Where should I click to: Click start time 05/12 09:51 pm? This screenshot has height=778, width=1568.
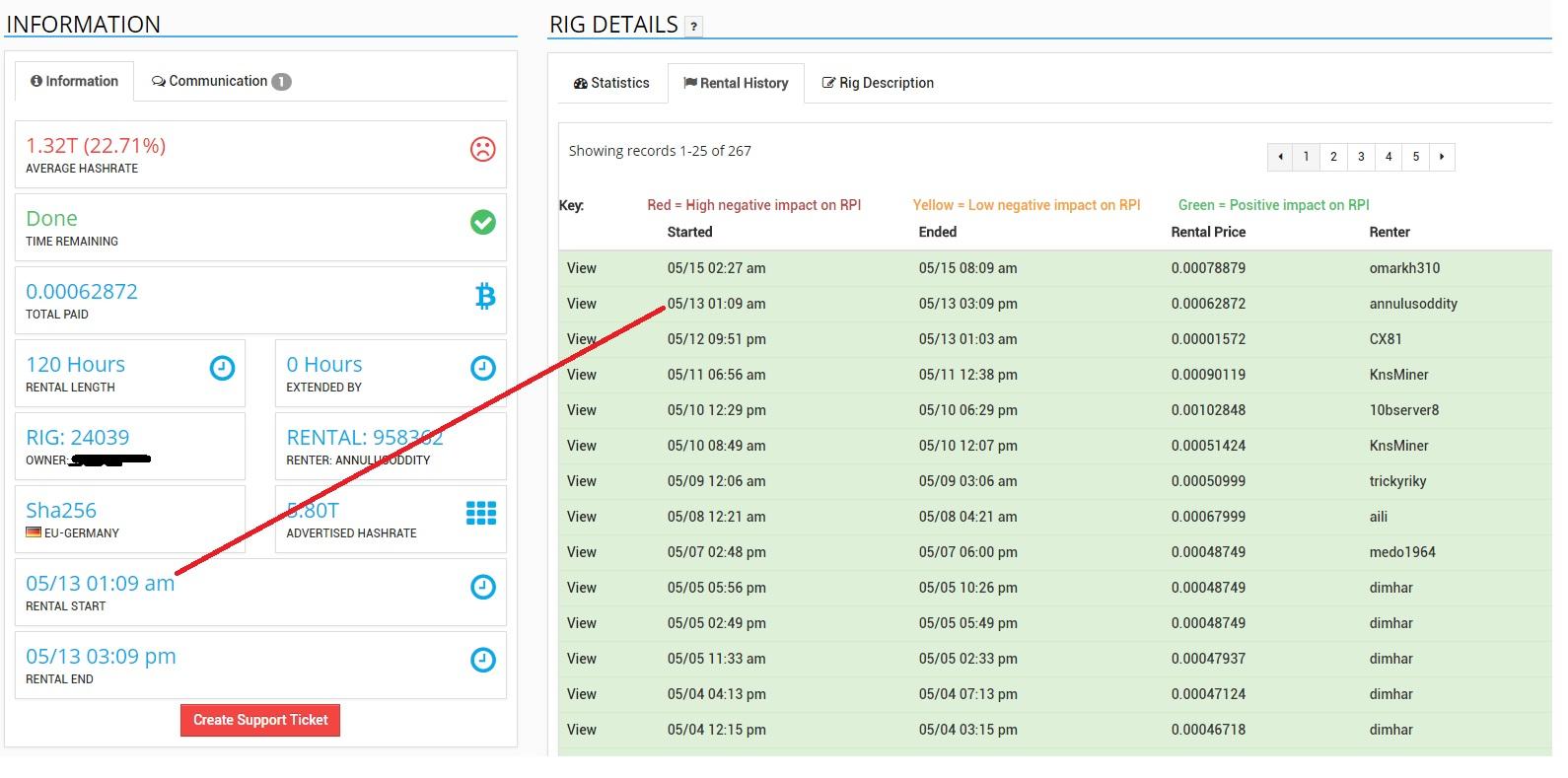tap(717, 339)
